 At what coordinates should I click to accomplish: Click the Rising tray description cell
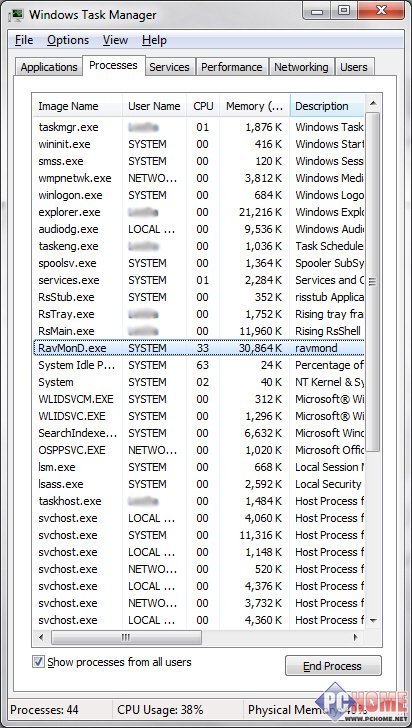(x=329, y=314)
